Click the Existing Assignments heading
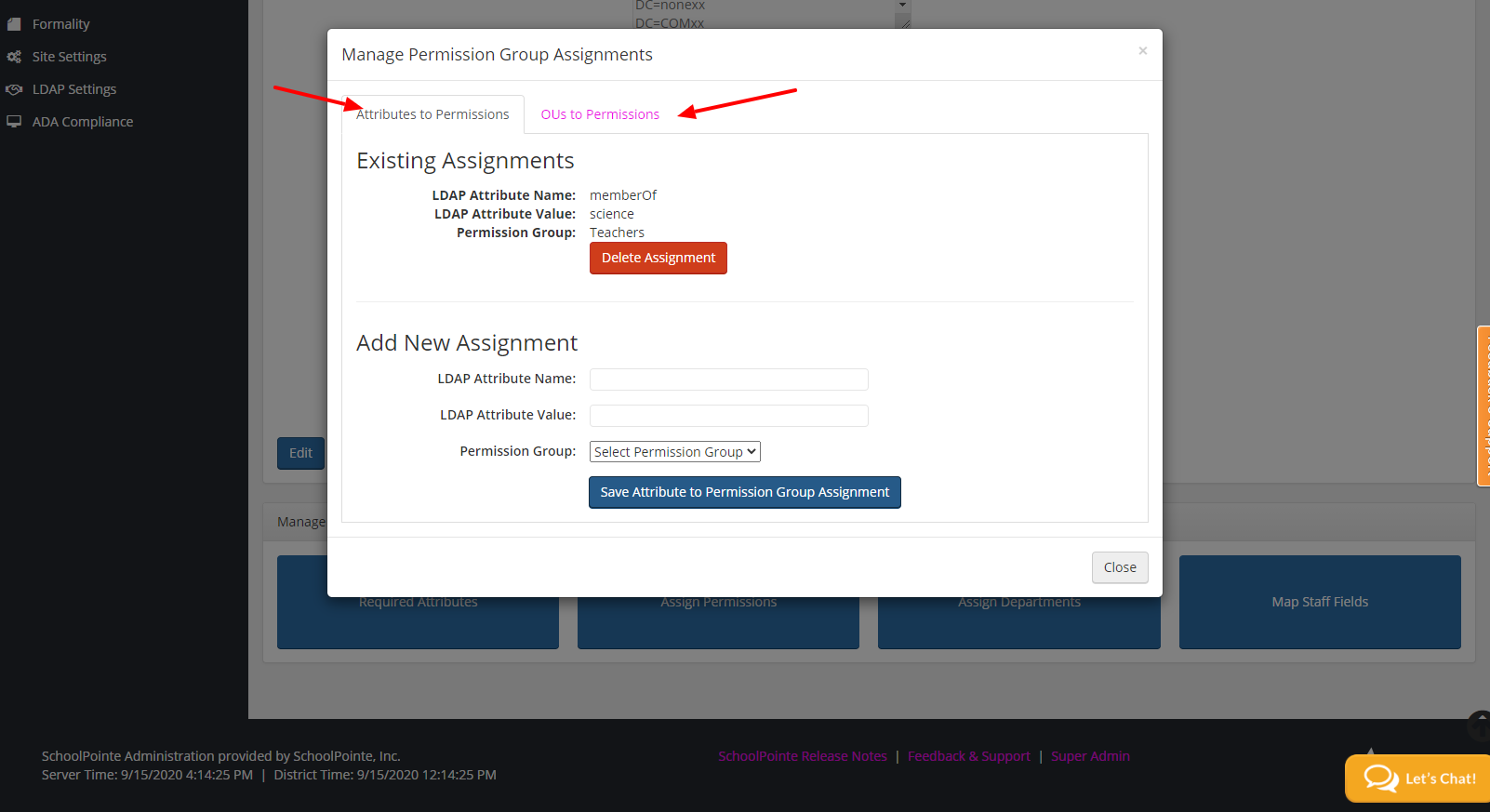The height and width of the screenshot is (812, 1490). [x=465, y=161]
